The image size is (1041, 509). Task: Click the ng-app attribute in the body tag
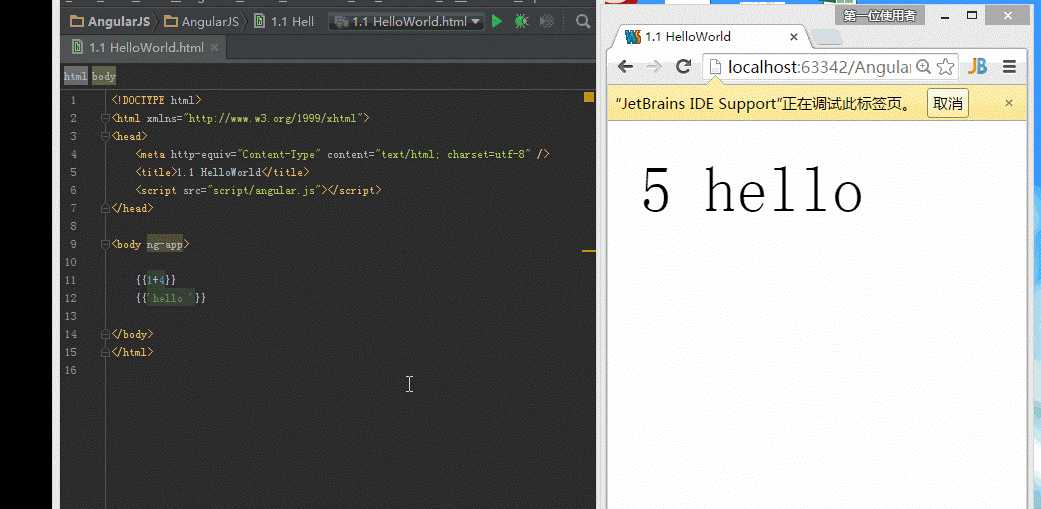[164, 244]
